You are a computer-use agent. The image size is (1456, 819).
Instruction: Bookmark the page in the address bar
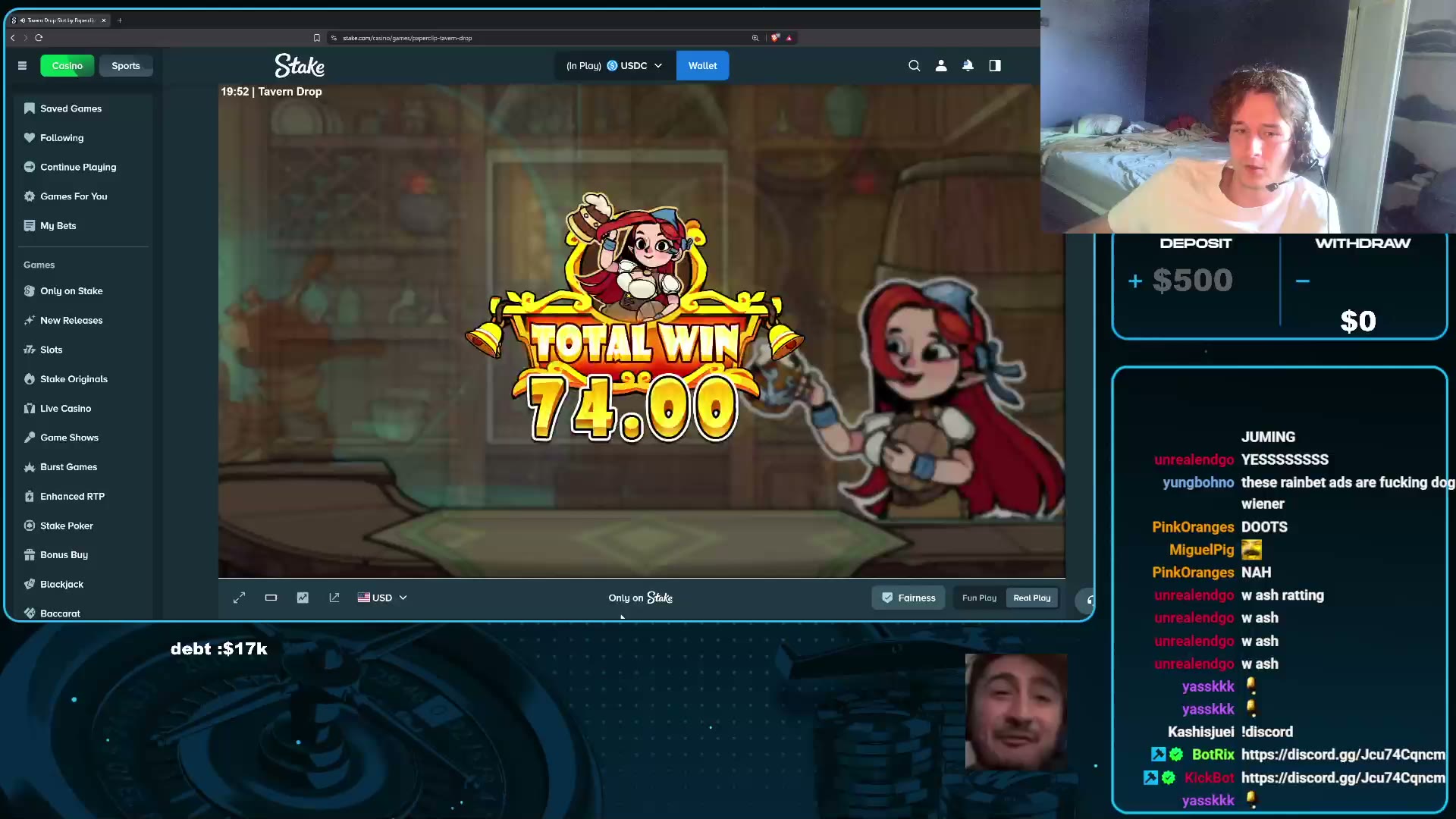(x=317, y=38)
